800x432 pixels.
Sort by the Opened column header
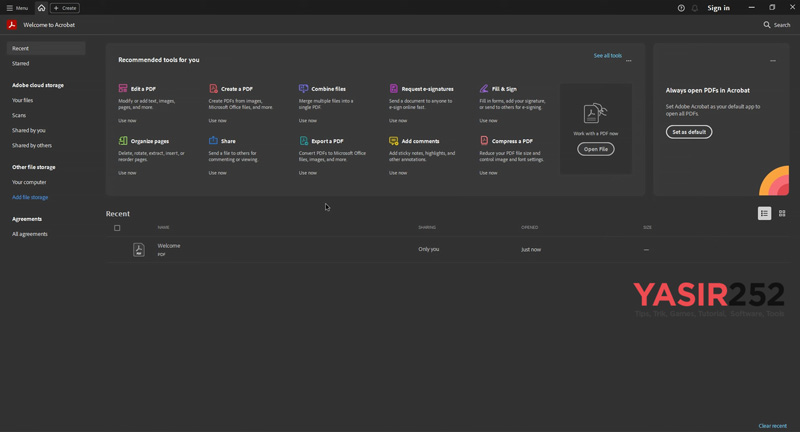point(530,227)
